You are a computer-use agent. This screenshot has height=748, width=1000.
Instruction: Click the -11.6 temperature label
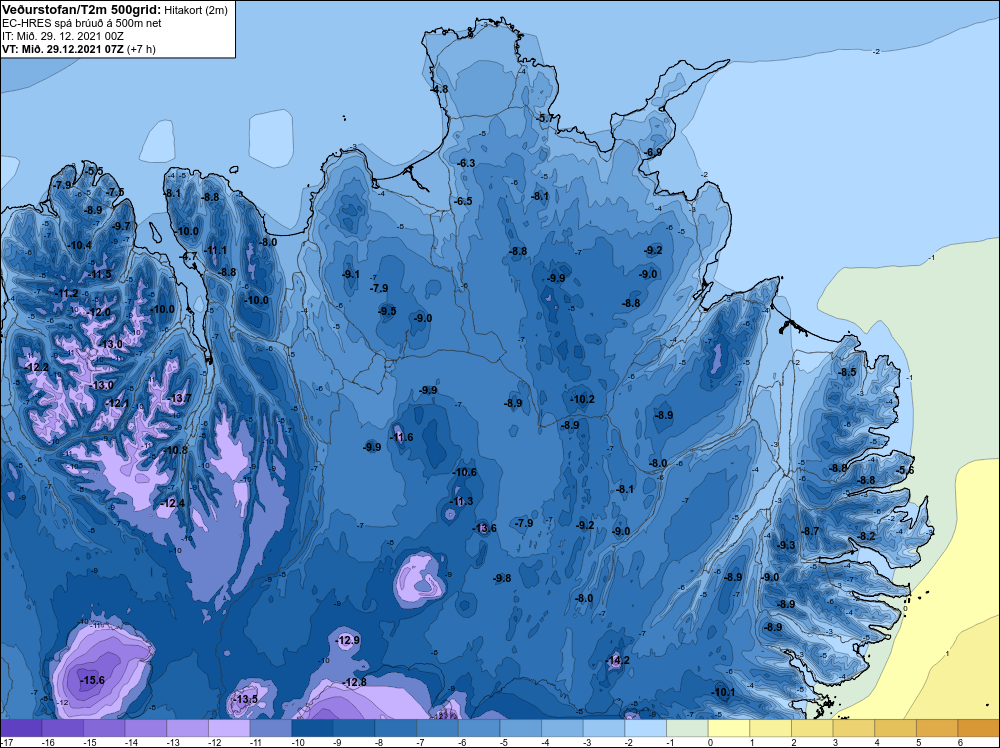click(401, 437)
